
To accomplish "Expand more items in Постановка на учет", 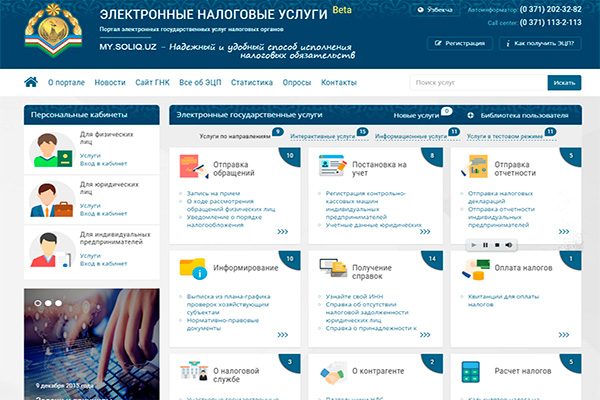I will 425,232.
